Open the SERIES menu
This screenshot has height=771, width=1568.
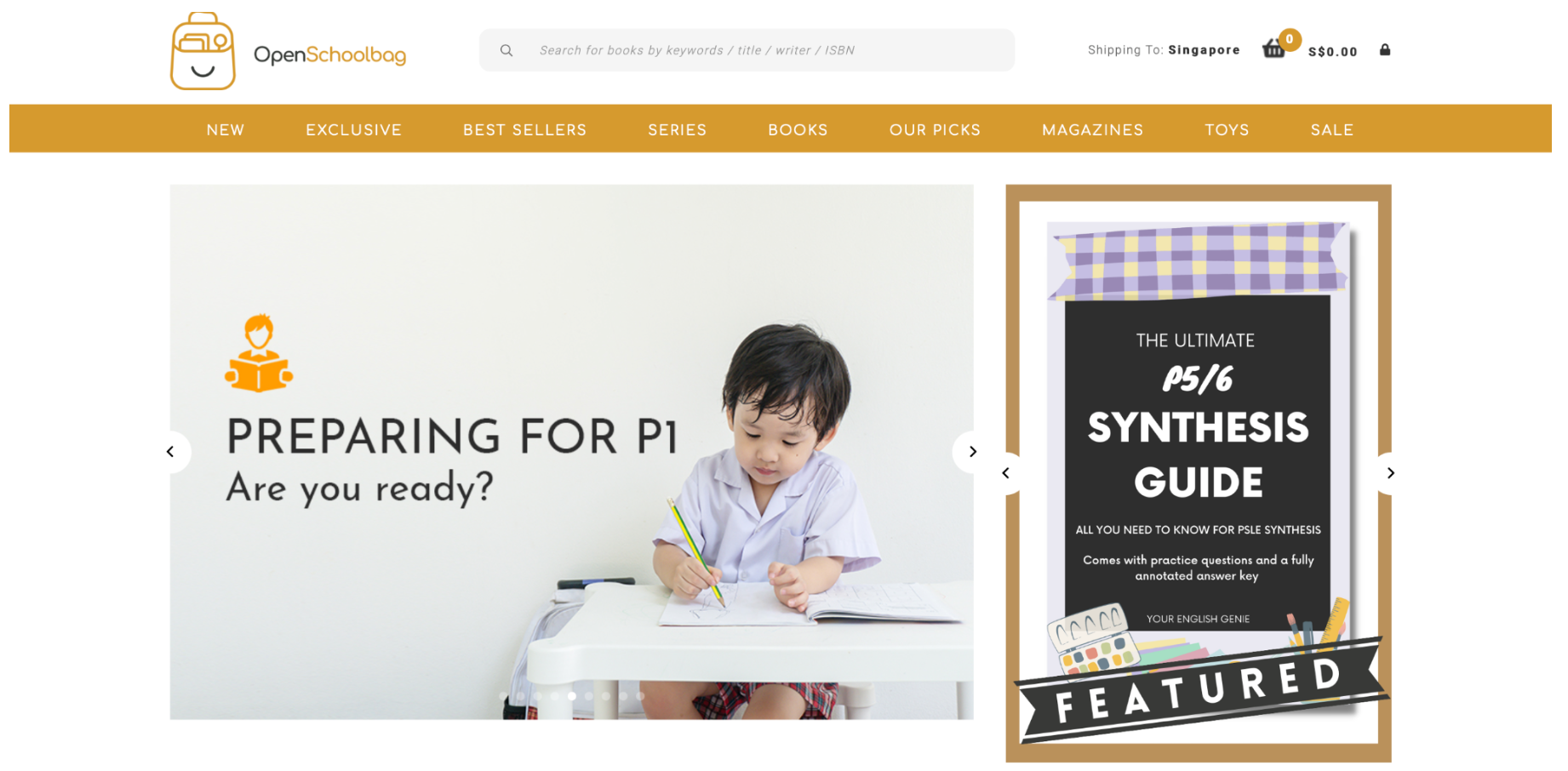[x=677, y=129]
